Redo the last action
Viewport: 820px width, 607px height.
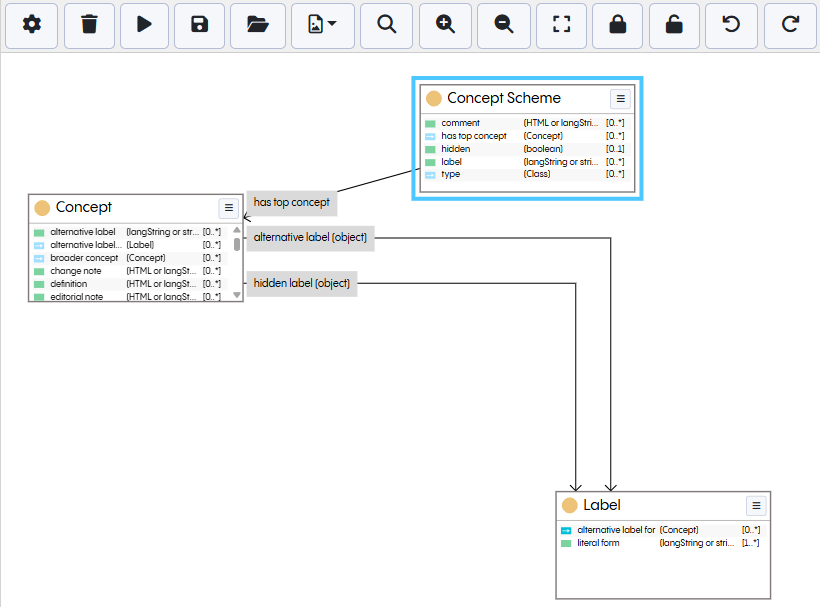[x=790, y=25]
